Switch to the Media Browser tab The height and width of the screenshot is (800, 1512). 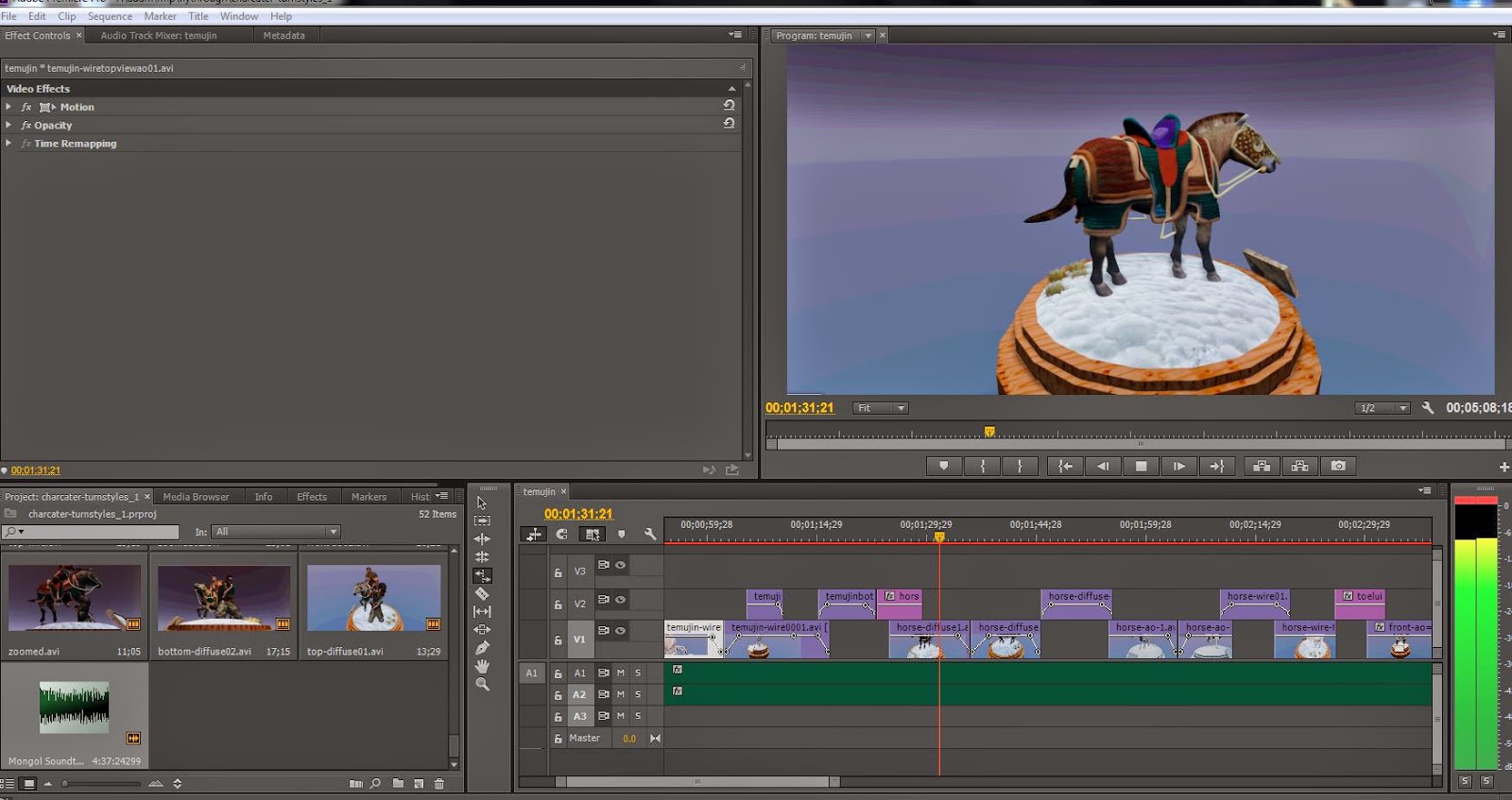click(x=196, y=497)
